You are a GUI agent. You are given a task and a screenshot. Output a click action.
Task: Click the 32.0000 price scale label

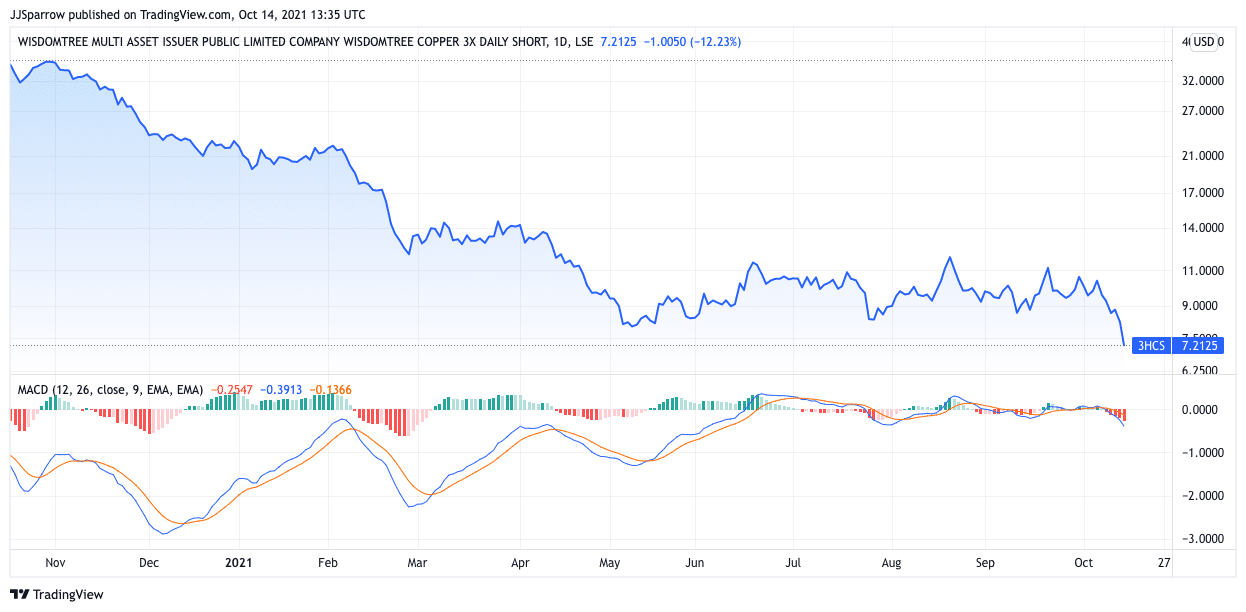(x=1203, y=81)
